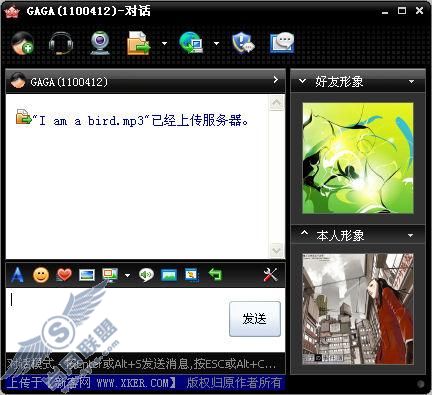Open the font settings letter A icon
The image size is (432, 395).
click(x=17, y=275)
